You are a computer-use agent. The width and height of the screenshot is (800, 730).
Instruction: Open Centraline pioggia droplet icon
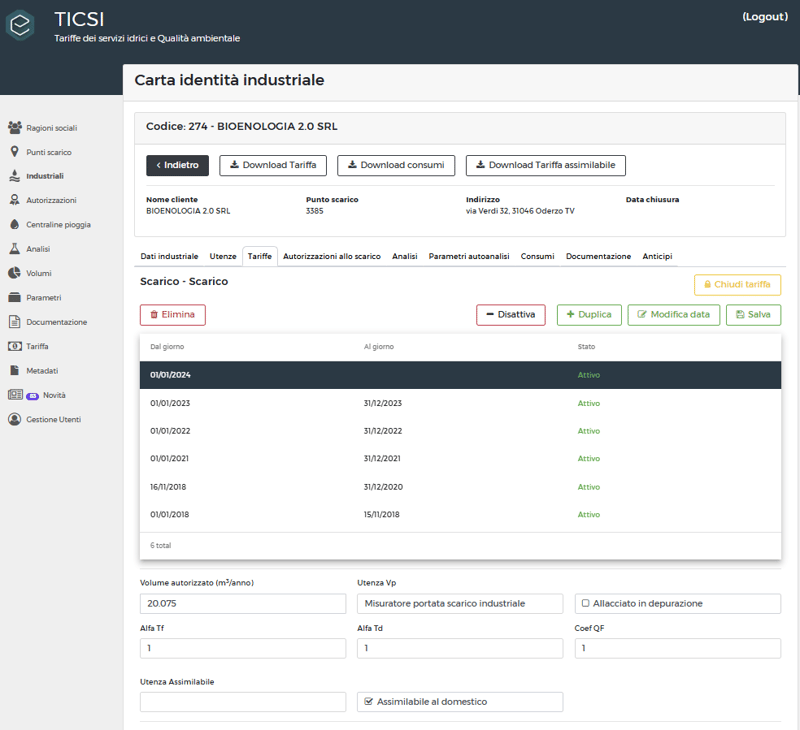(15, 224)
